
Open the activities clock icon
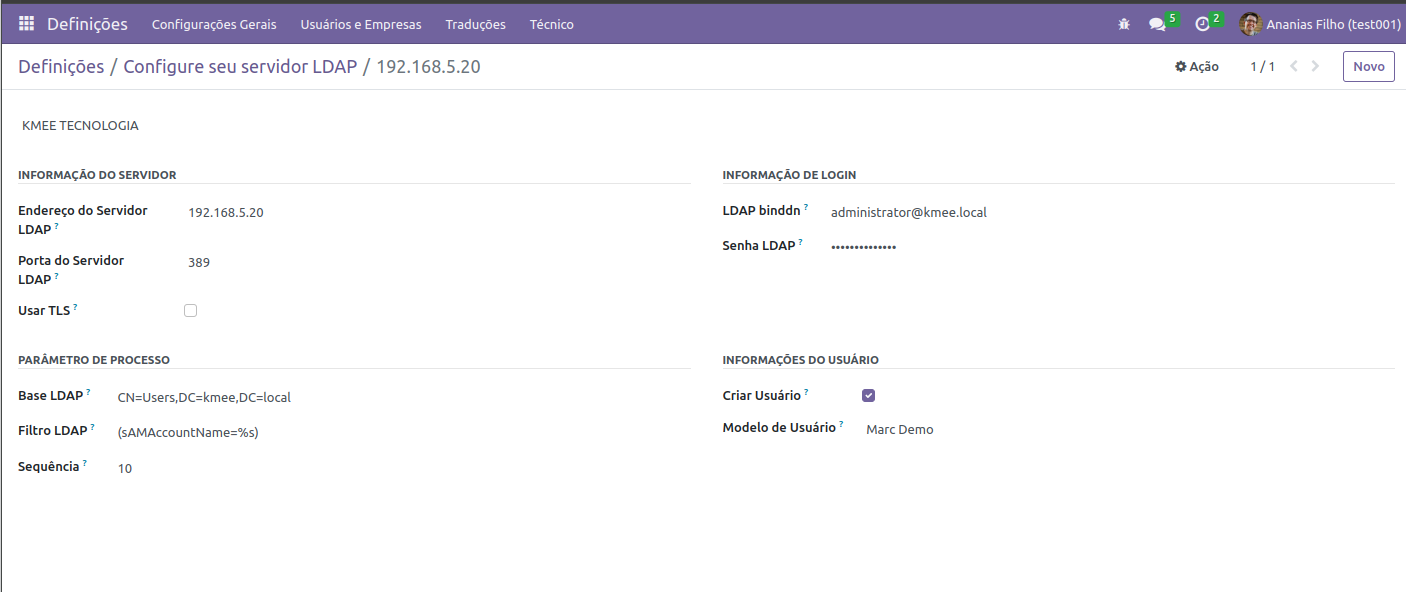click(1202, 24)
